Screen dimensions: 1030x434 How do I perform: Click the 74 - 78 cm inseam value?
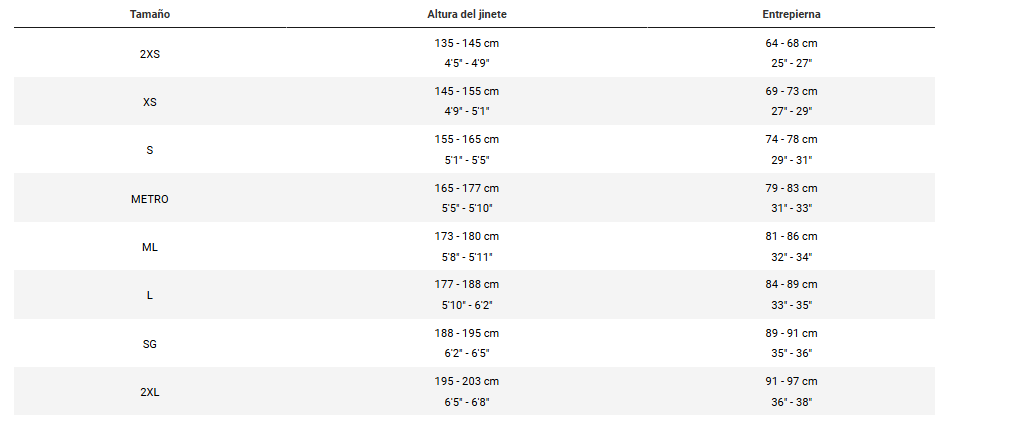click(791, 140)
